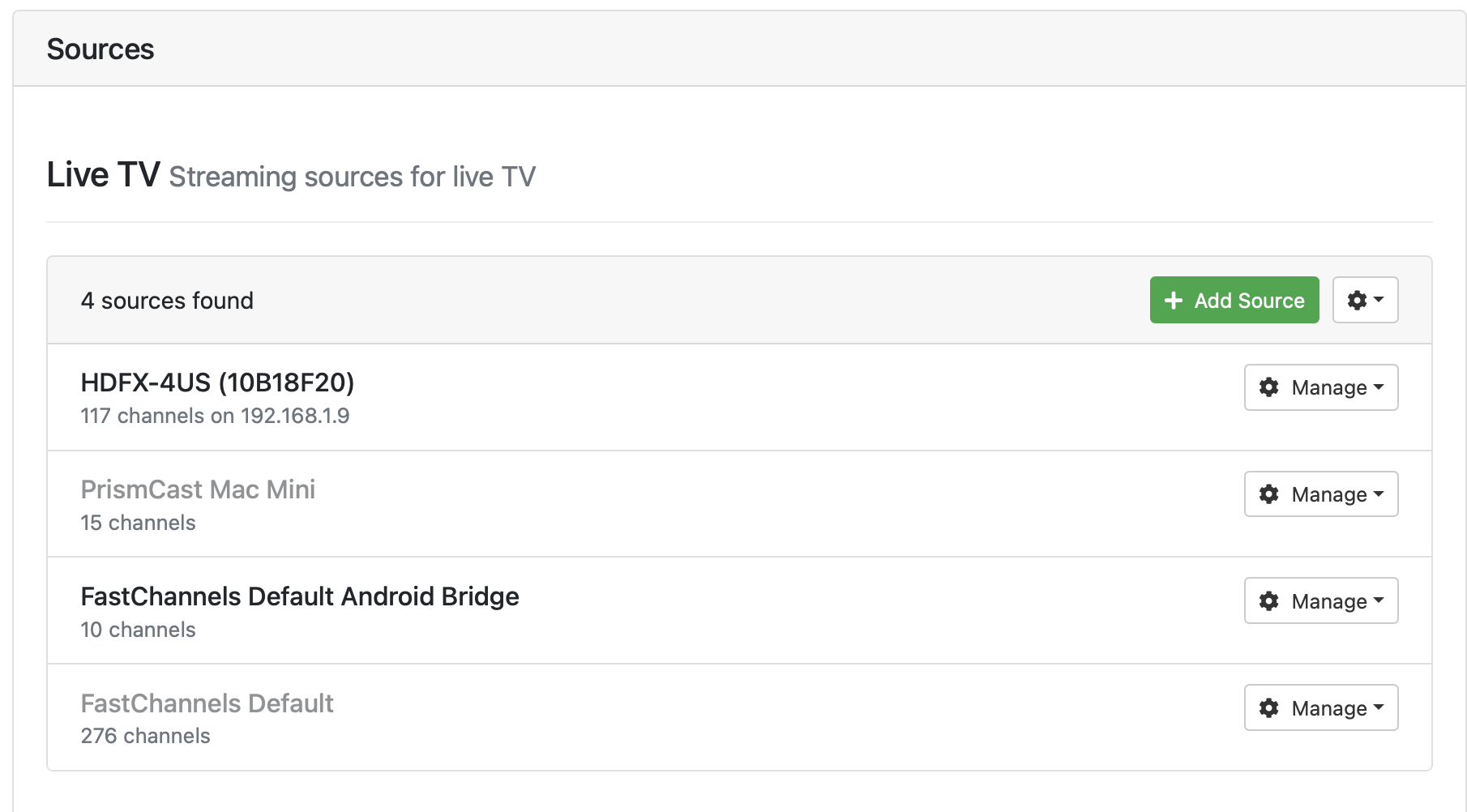1467x812 pixels.
Task: Click the 276 channels label
Action: (145, 736)
